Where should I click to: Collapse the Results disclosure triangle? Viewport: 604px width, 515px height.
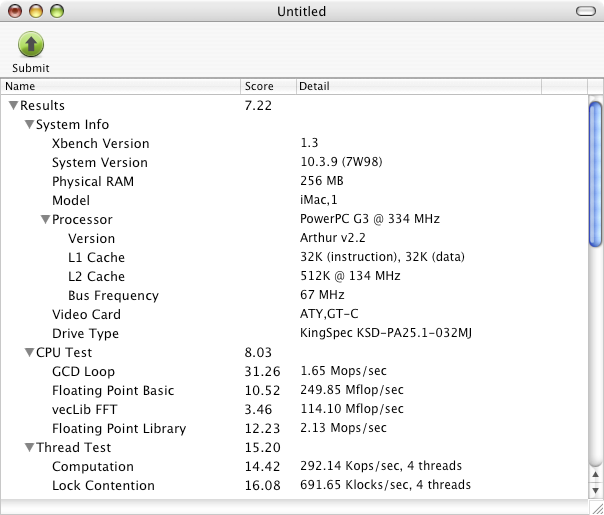coord(13,105)
